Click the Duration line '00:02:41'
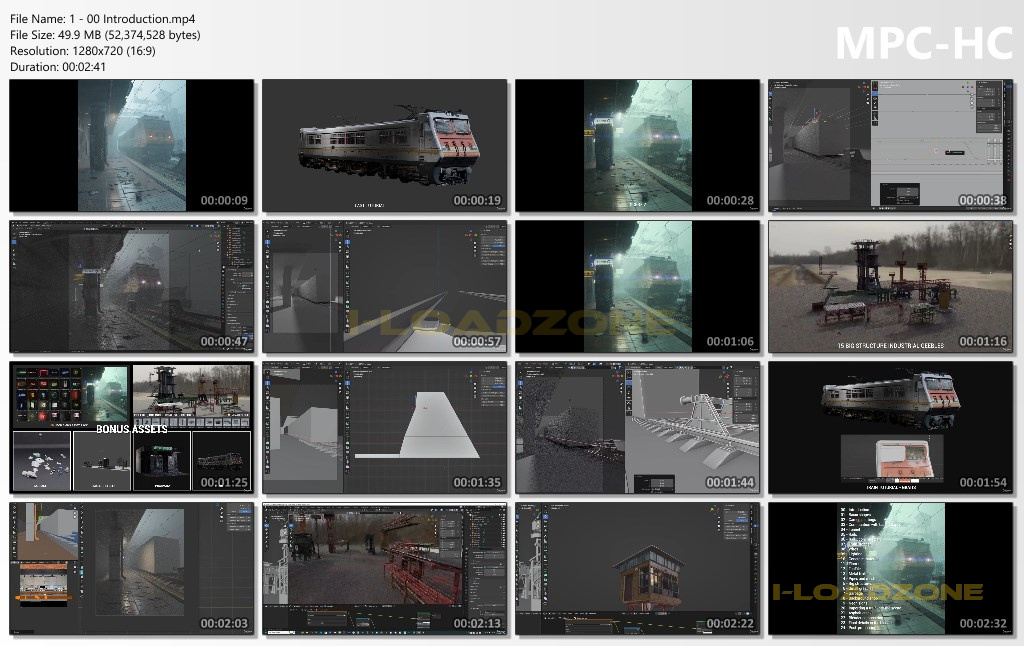Screen dimensions: 1024x646 pos(57,67)
